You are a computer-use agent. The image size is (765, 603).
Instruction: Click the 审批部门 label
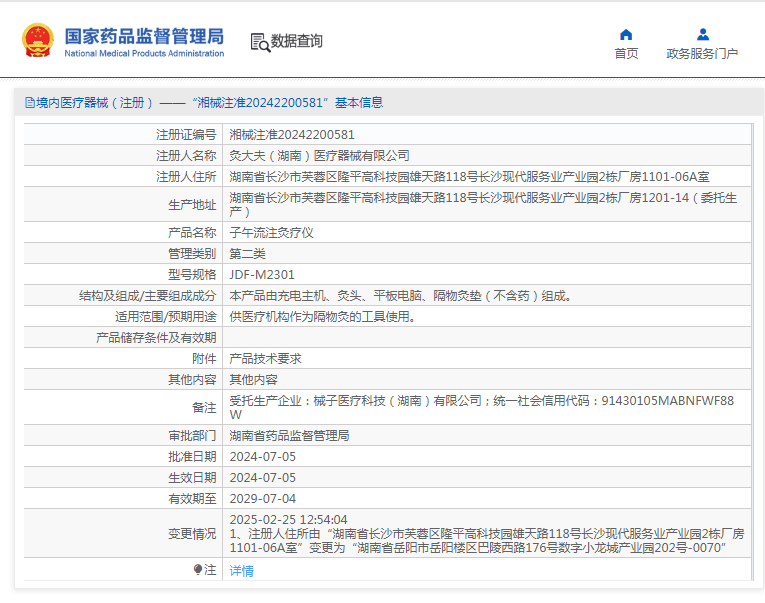(192, 436)
